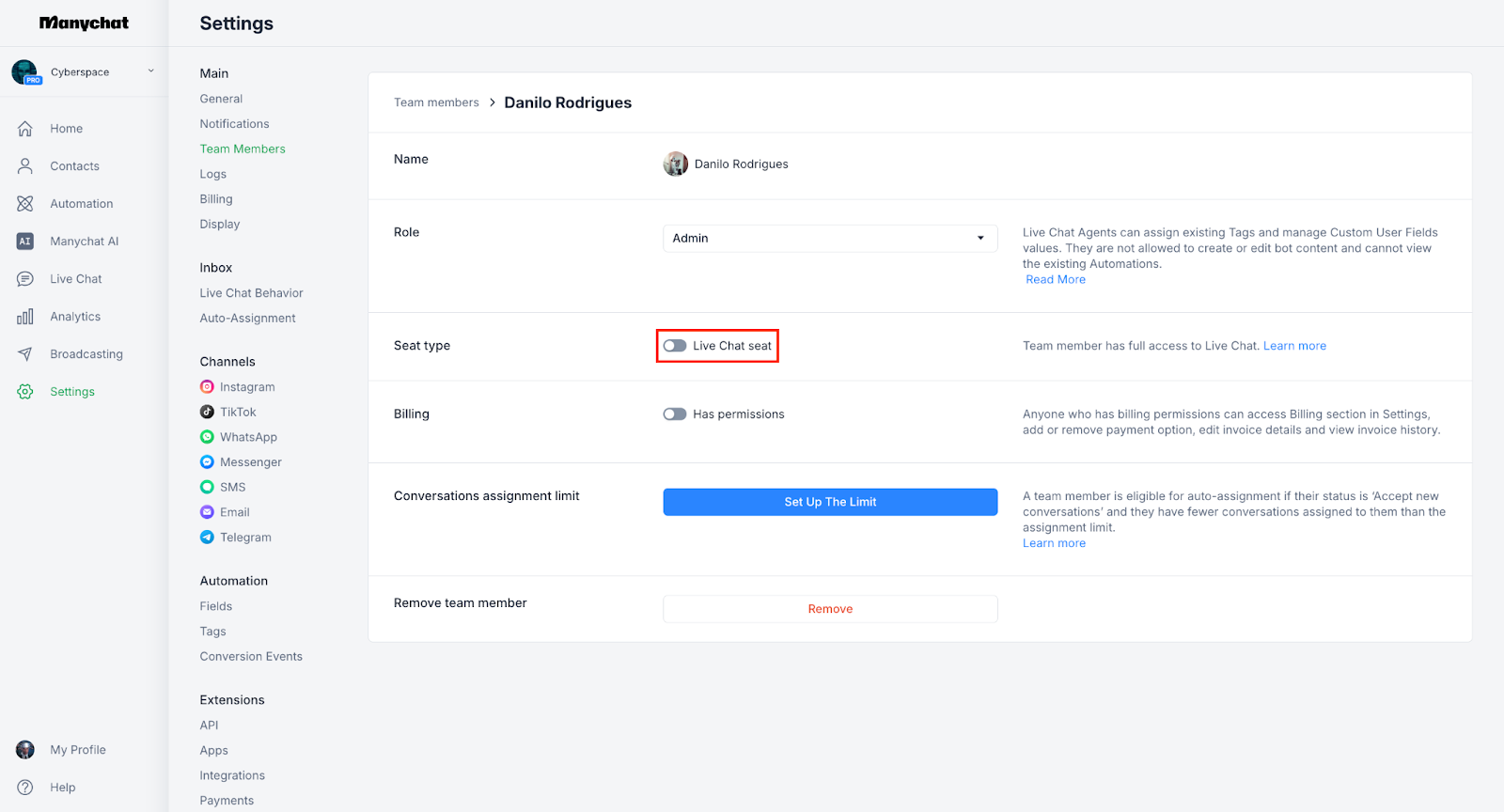The width and height of the screenshot is (1504, 812).
Task: Open the Analytics bar chart icon
Action: 25,317
